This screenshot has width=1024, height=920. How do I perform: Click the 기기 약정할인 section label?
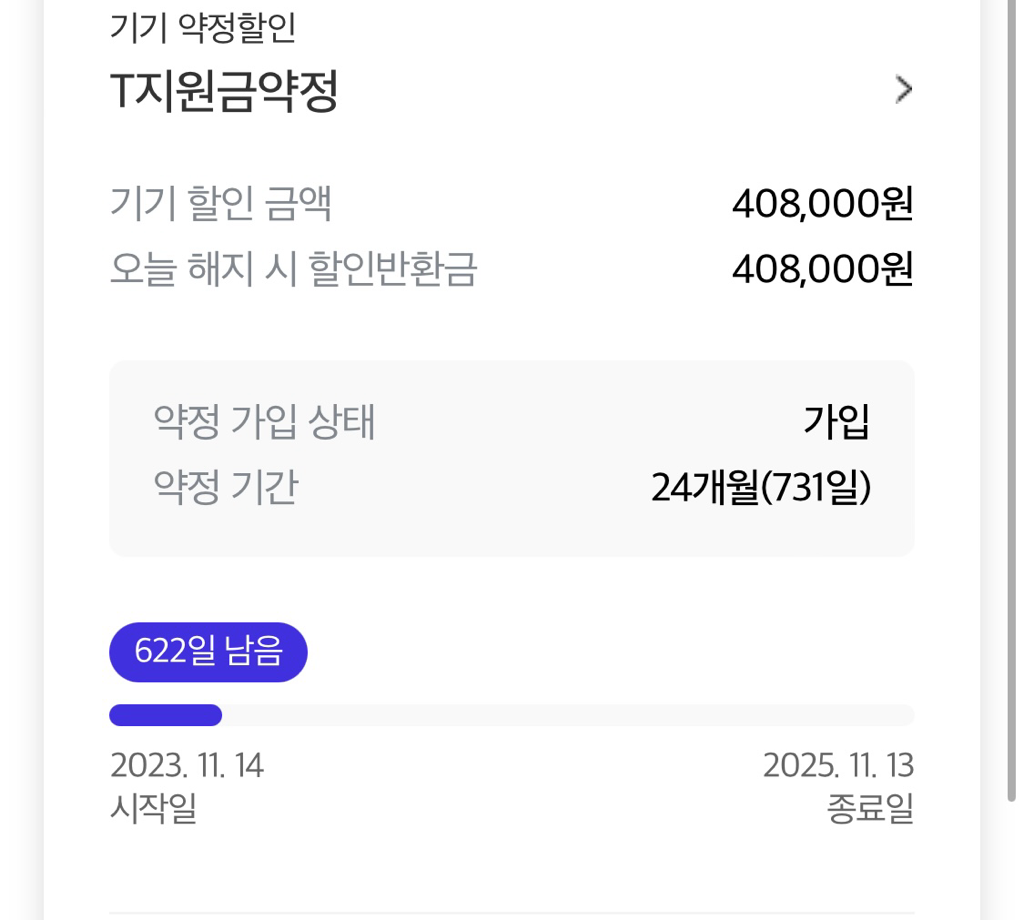(202, 28)
